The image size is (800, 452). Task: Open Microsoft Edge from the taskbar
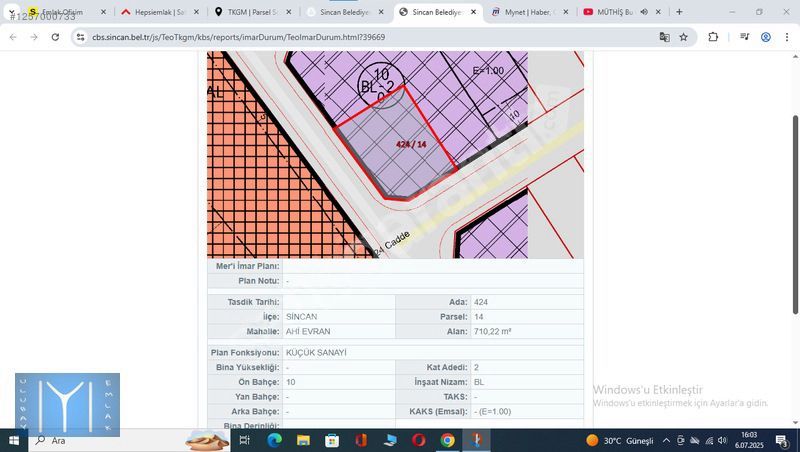click(274, 440)
